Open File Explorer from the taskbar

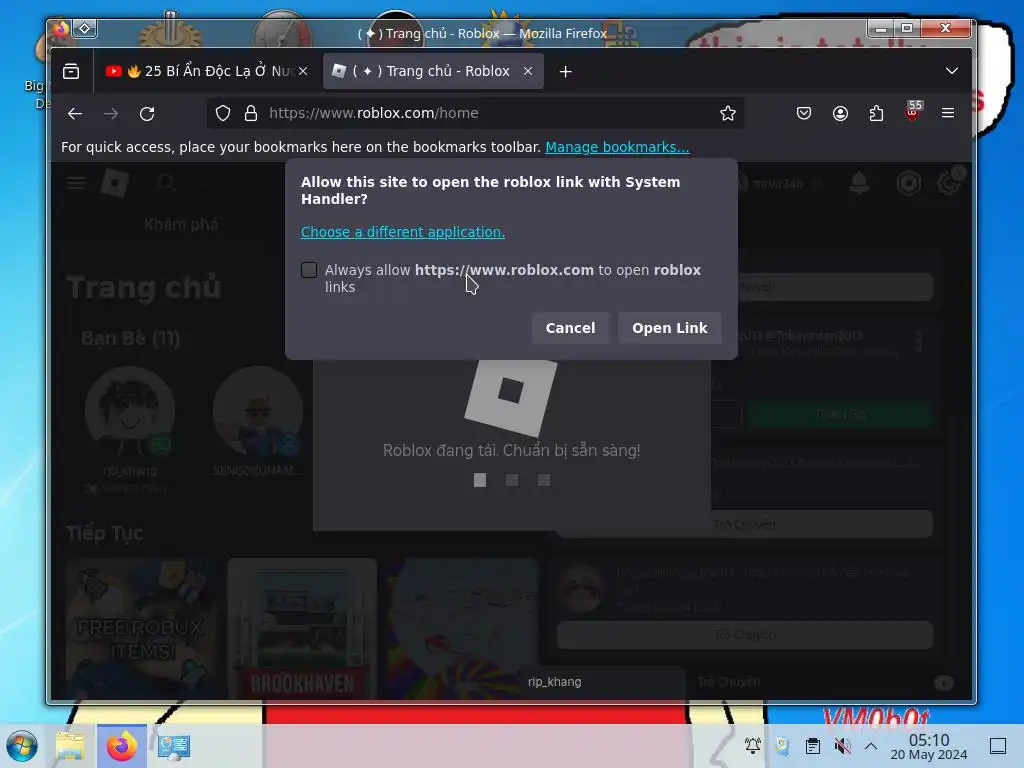click(x=70, y=746)
